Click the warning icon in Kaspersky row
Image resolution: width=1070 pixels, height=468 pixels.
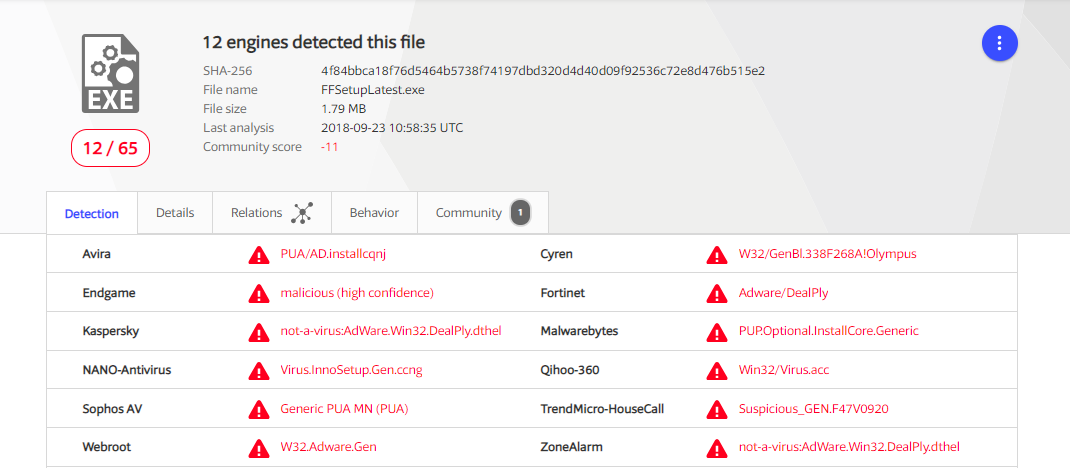259,332
